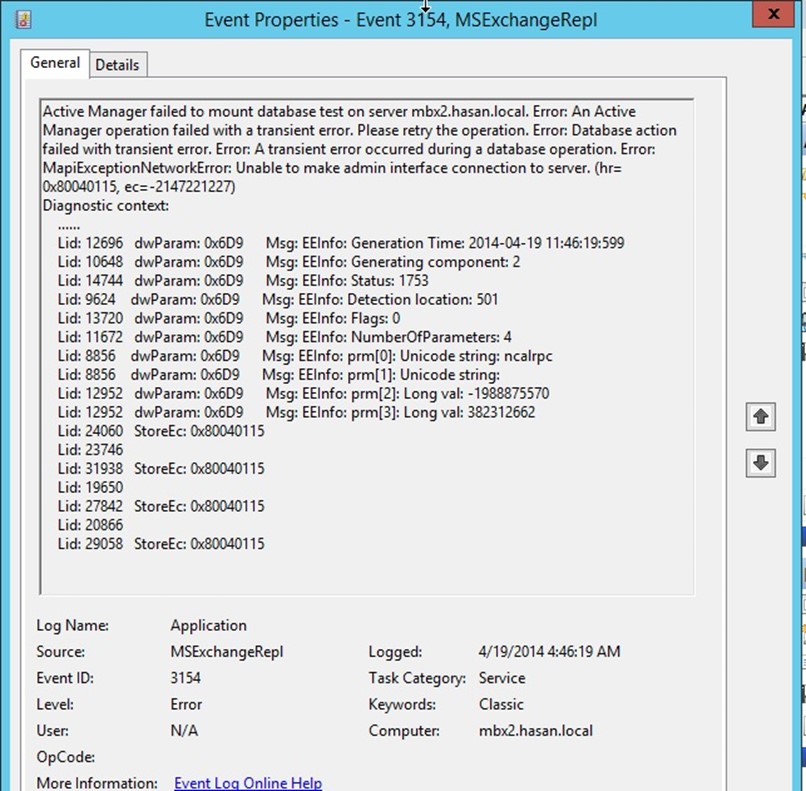Select the Lid: 24060 StoreEc line

tap(161, 431)
